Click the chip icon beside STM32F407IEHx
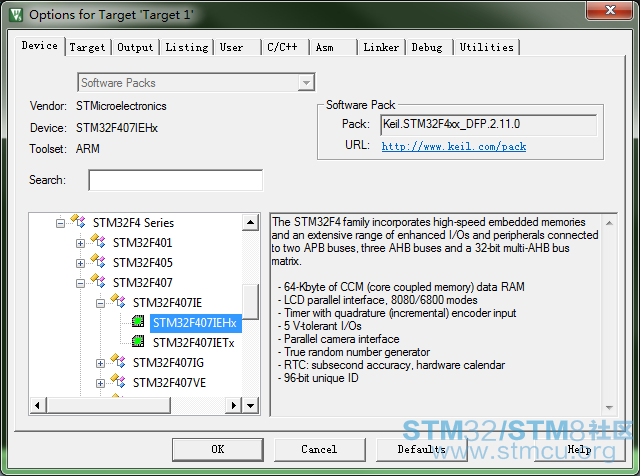 click(138, 321)
